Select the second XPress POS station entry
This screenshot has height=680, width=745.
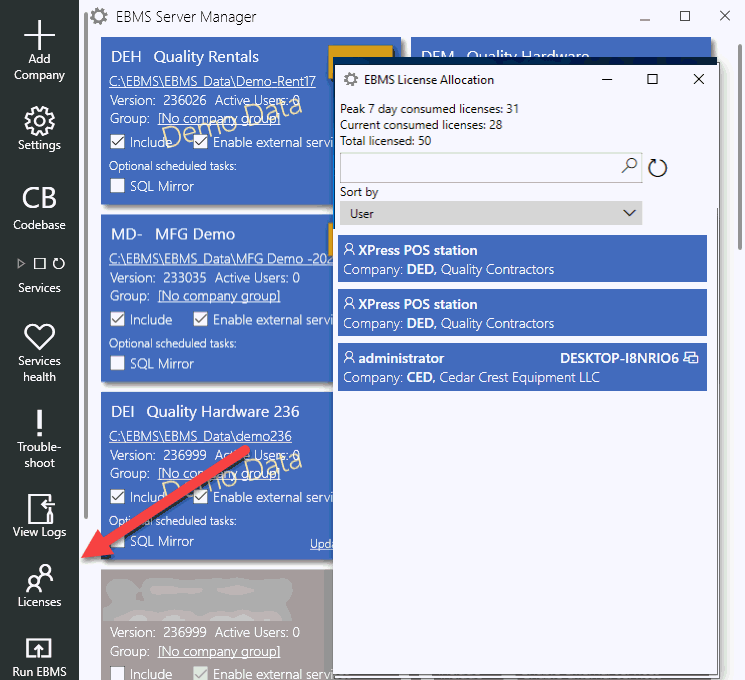pos(522,313)
